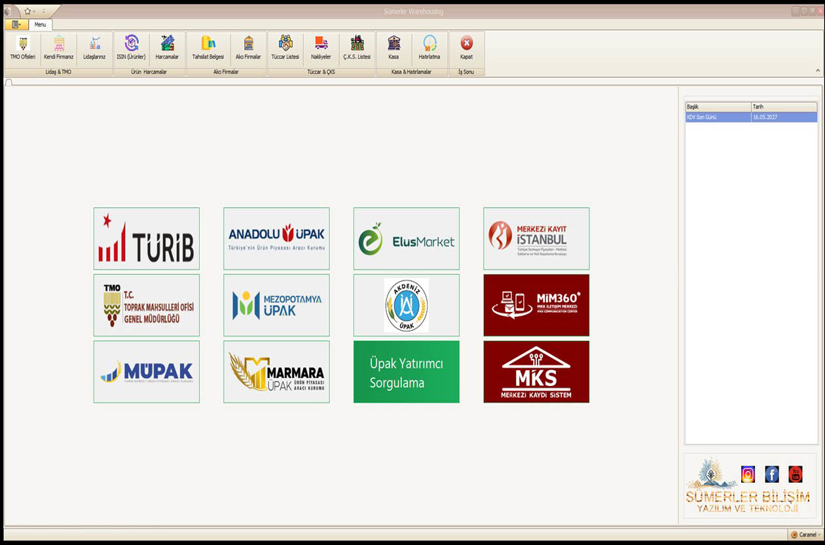Image resolution: width=825 pixels, height=545 pixels.
Task: Open Kendi Firmanız in the ribbon
Action: point(58,48)
